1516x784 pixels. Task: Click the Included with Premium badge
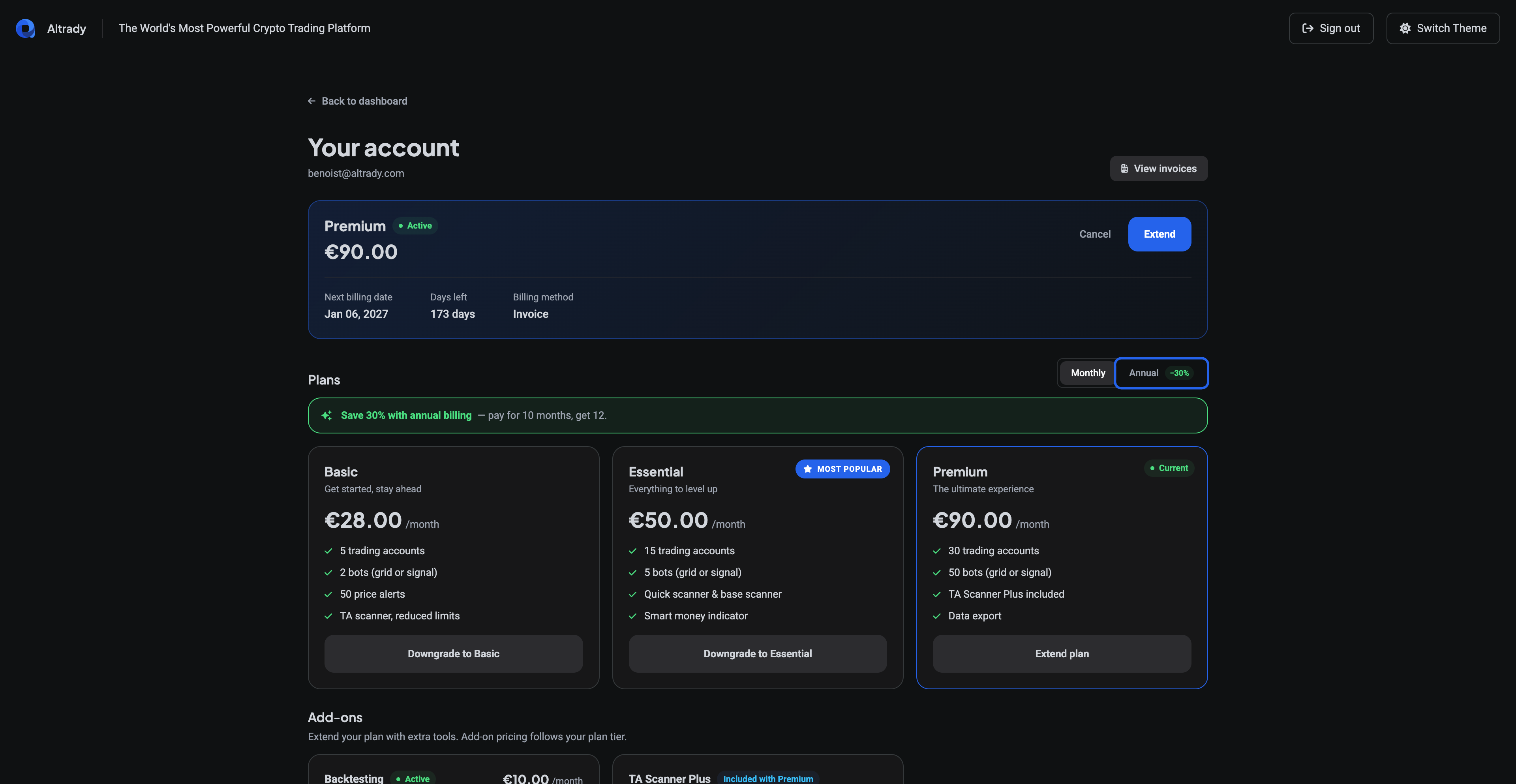click(x=768, y=779)
